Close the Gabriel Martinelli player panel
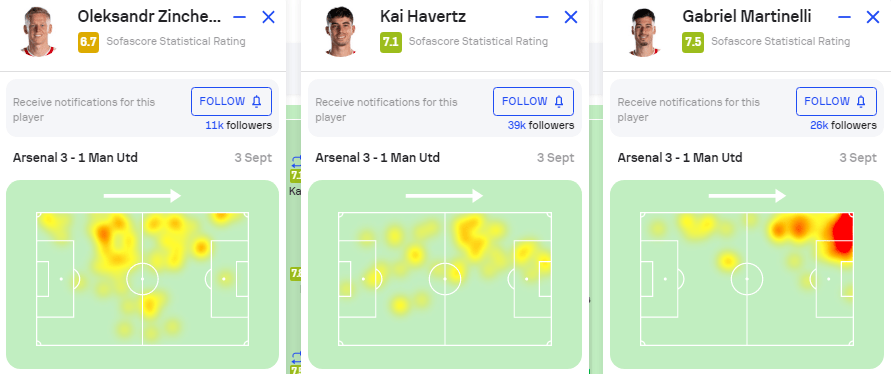This screenshot has height=374, width=891. point(873,18)
